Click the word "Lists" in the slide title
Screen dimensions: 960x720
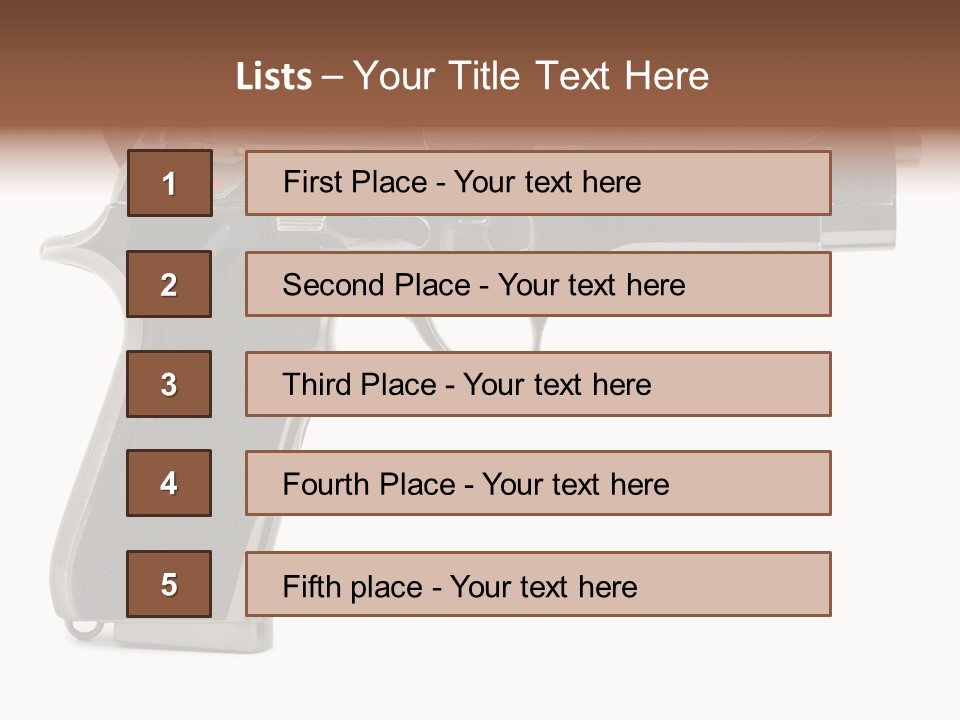click(x=273, y=77)
